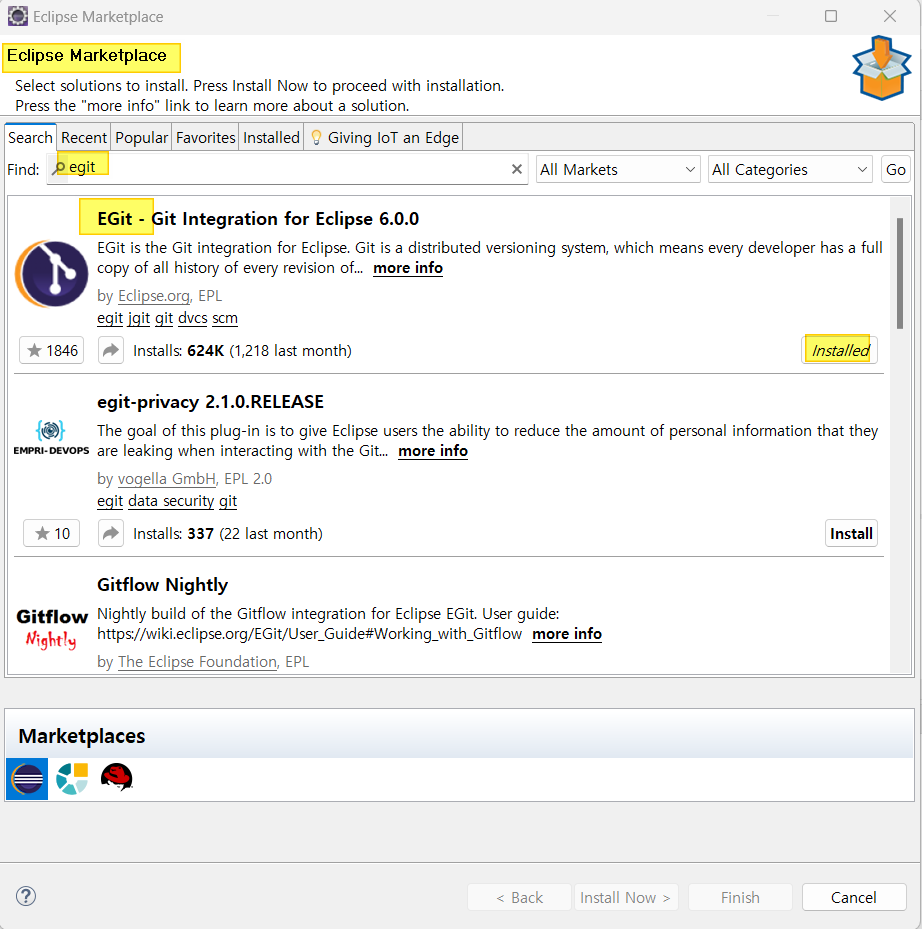The height and width of the screenshot is (929, 922).
Task: Click the security tag under egit-privacy
Action: pyautogui.click(x=188, y=501)
